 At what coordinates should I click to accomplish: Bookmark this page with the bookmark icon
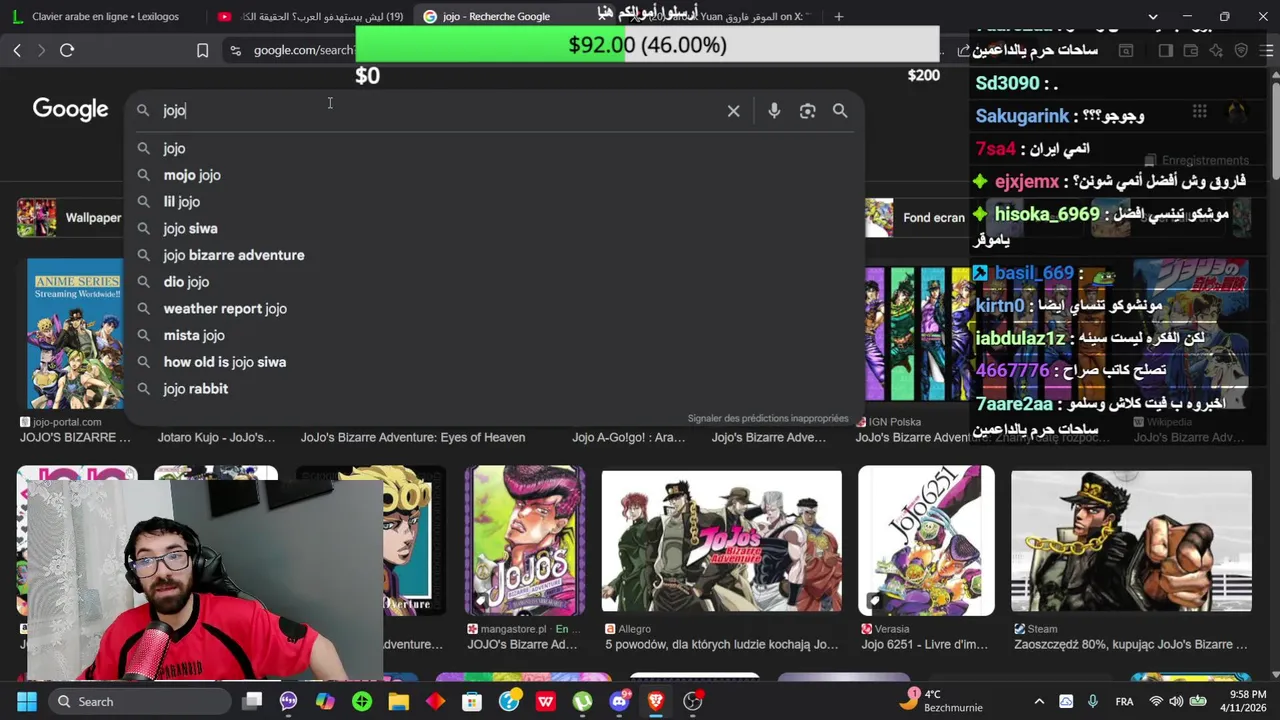tap(202, 50)
